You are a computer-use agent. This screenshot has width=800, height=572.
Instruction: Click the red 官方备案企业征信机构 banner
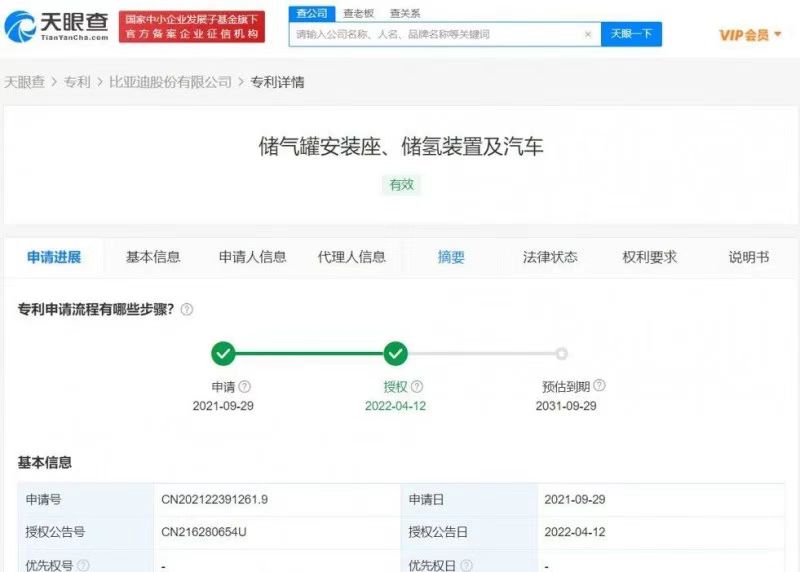point(192,27)
